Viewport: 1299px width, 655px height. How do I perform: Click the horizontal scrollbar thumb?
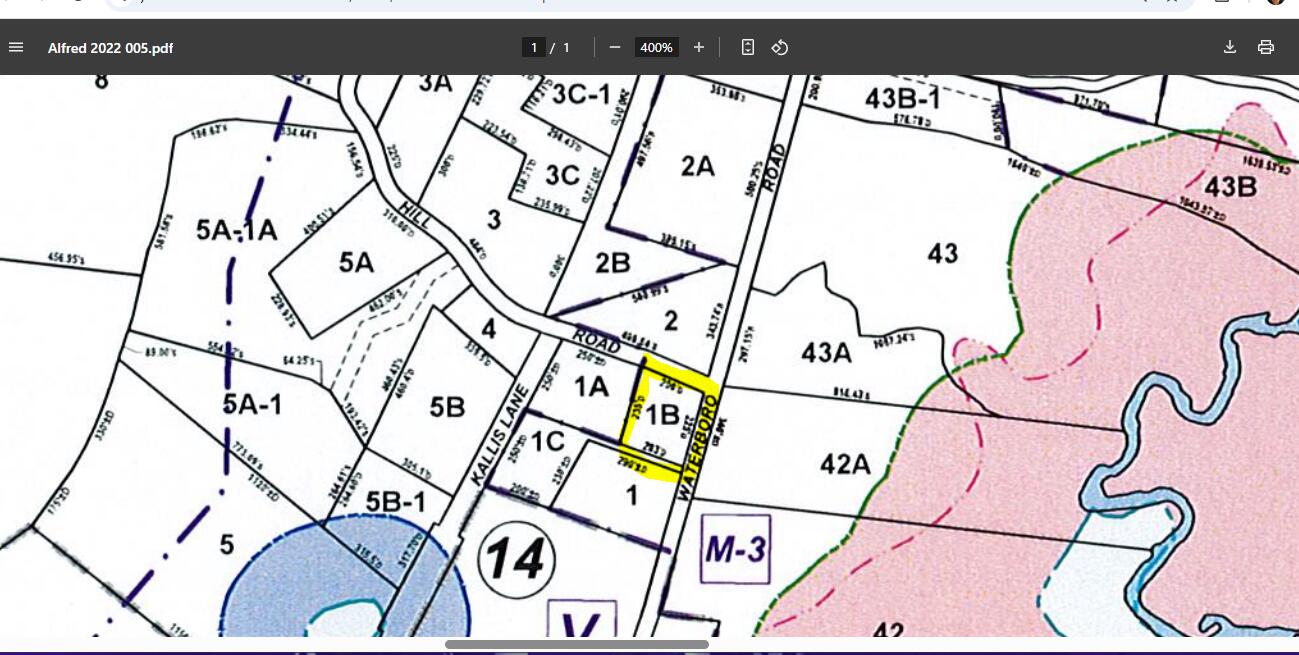(x=577, y=644)
